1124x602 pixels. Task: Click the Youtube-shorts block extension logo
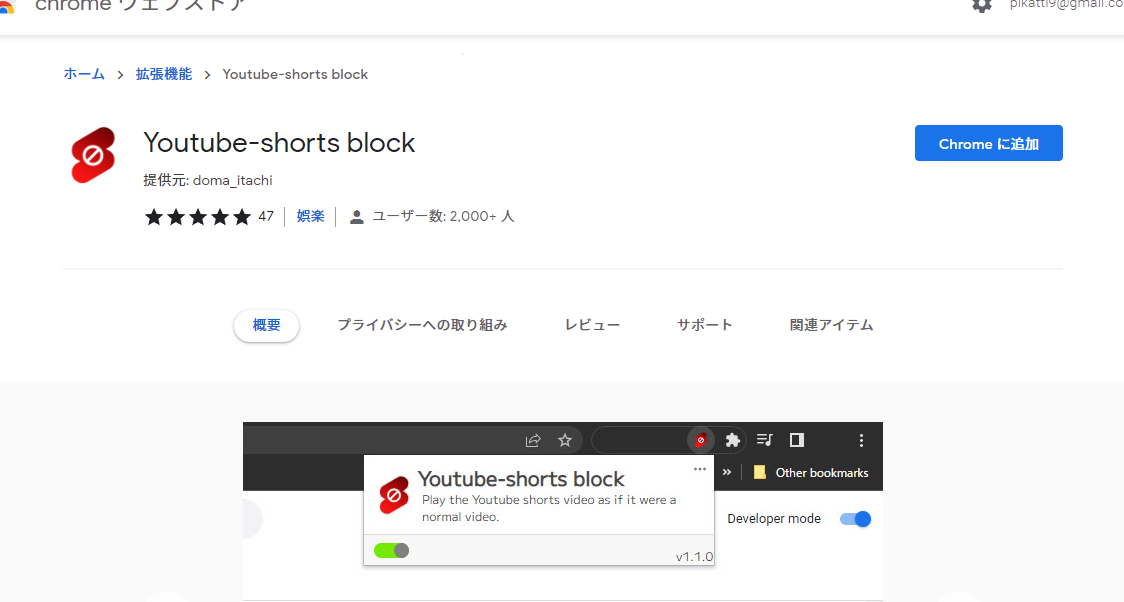93,156
